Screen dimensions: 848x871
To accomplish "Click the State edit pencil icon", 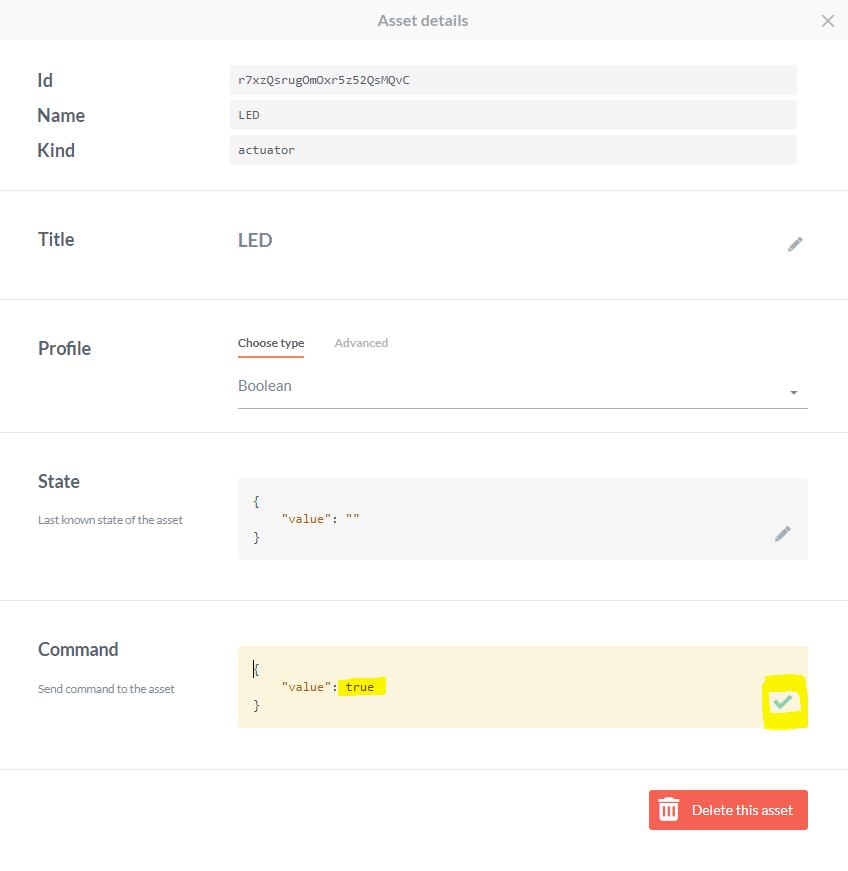I will (783, 534).
